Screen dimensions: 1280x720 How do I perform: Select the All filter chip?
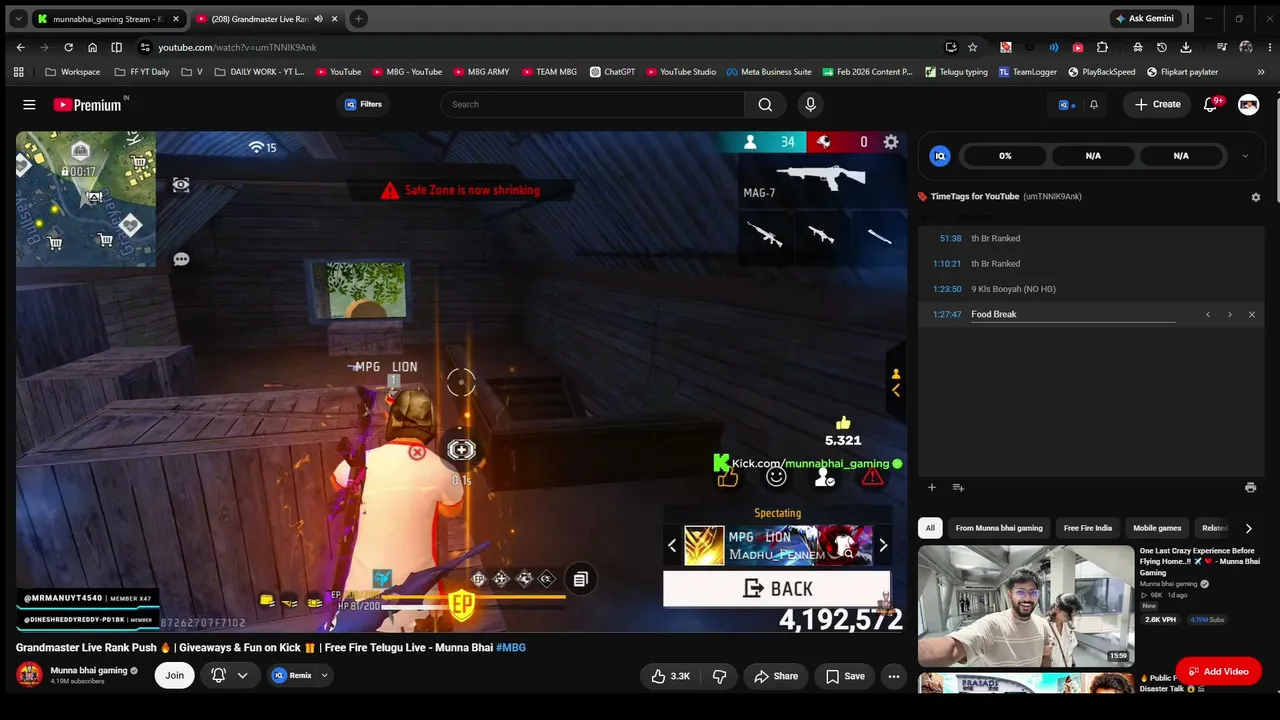(x=930, y=528)
